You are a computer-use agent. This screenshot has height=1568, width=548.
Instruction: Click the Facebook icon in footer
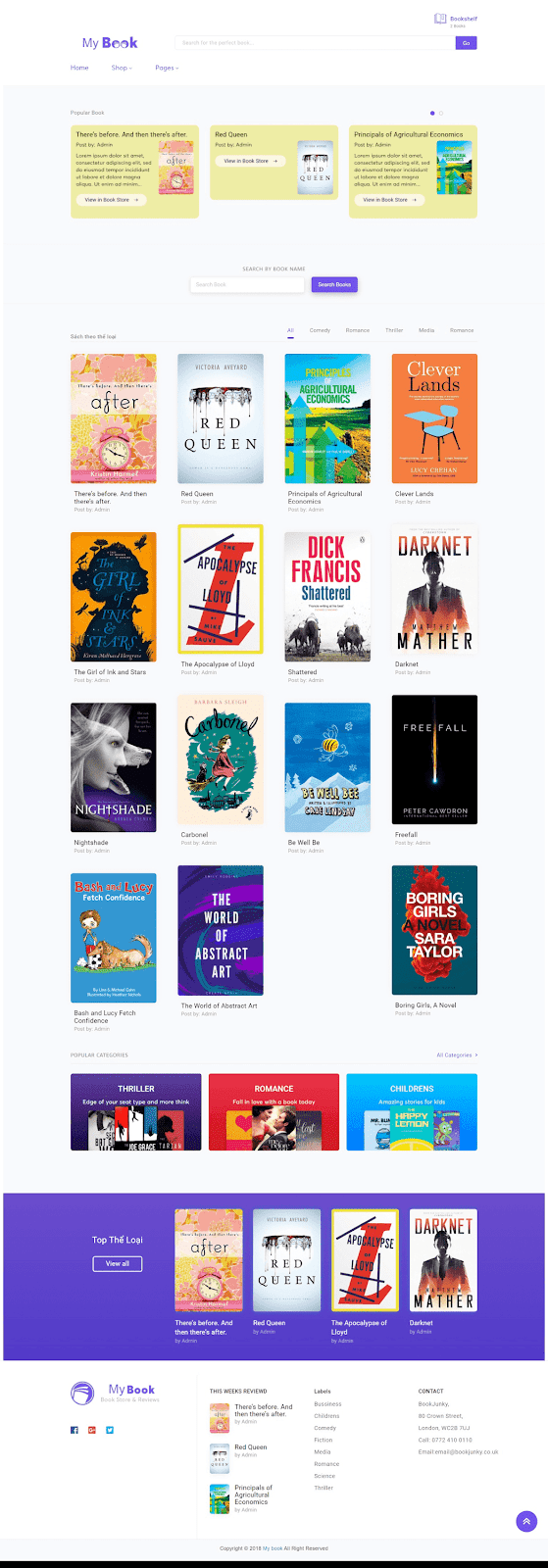[x=75, y=1430]
